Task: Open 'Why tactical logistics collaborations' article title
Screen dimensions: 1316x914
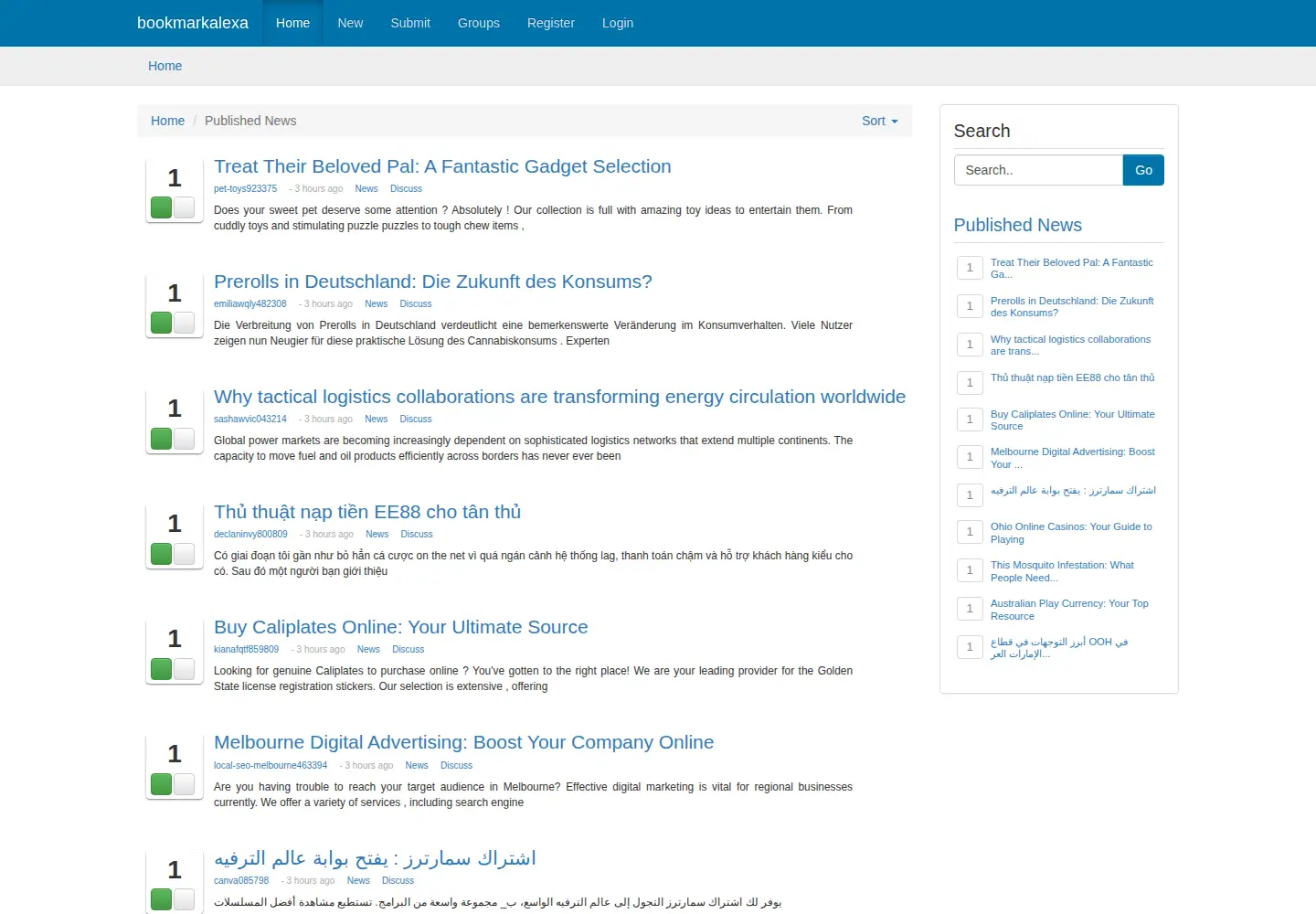Action: coord(559,397)
